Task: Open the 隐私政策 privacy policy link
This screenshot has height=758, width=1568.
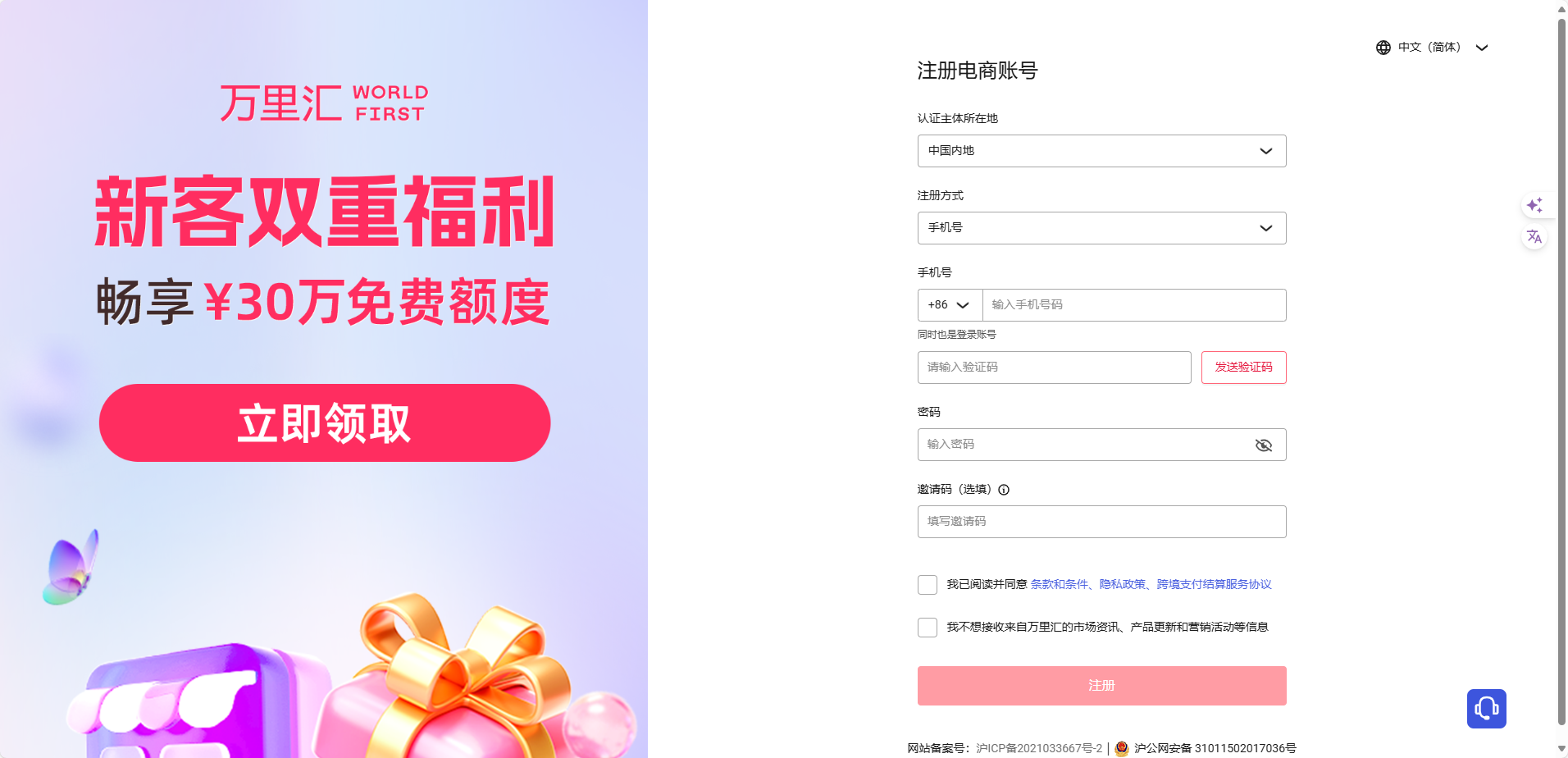Action: [1122, 584]
